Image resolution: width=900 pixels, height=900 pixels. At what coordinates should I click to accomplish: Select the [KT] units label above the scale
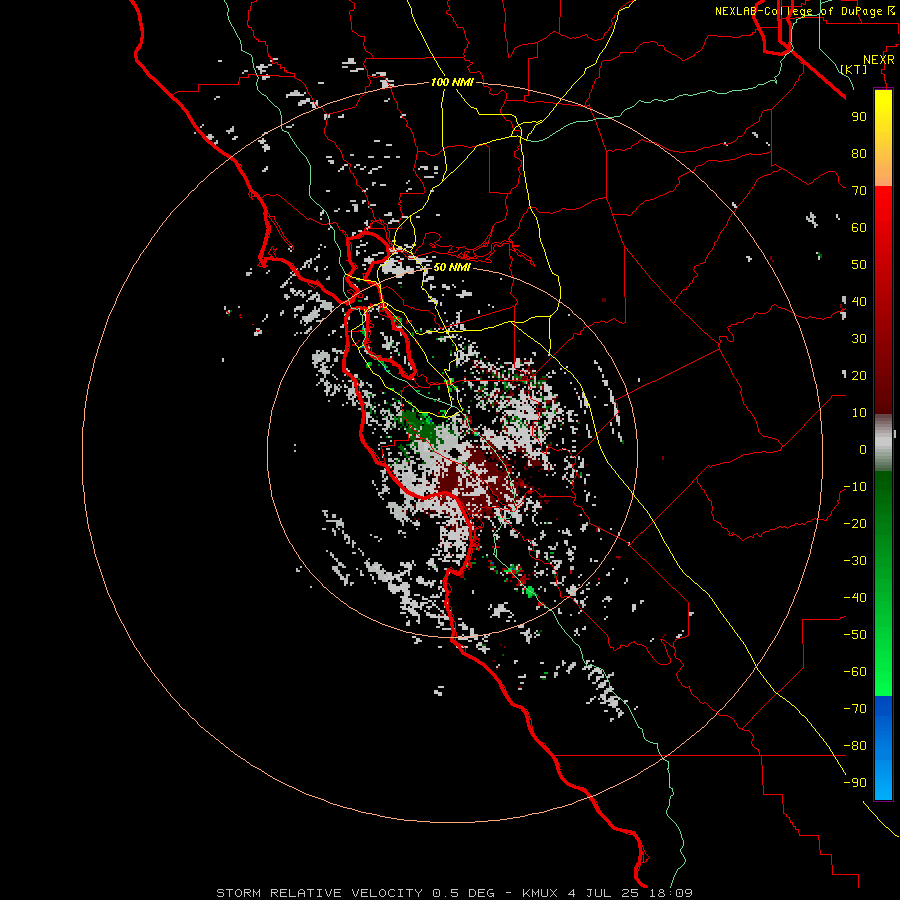coord(853,69)
